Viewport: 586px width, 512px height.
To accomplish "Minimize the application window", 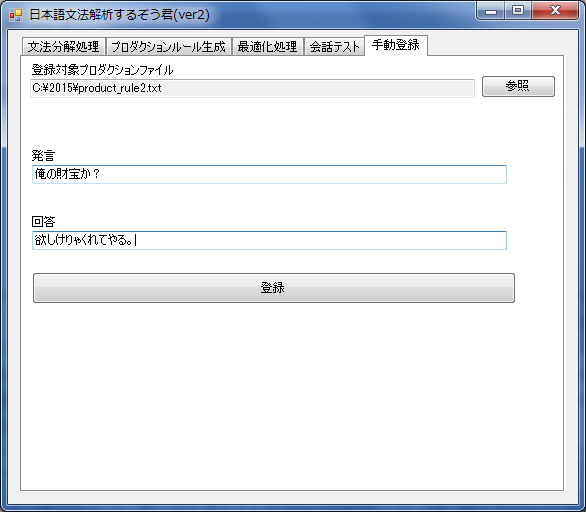I will pos(491,11).
